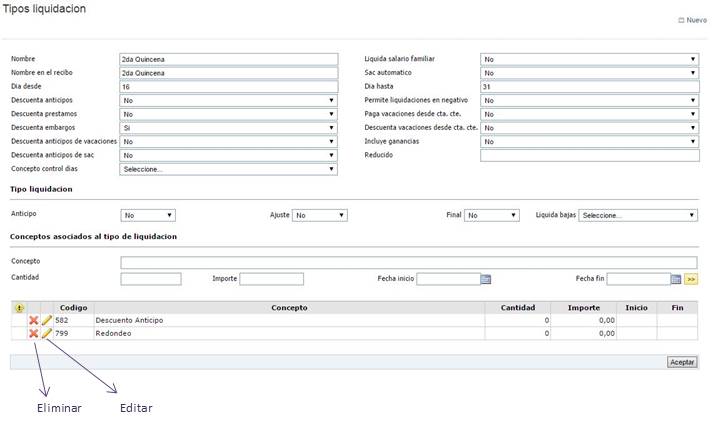The width and height of the screenshot is (713, 424).
Task: Click the Aceptar button
Action: tap(682, 362)
